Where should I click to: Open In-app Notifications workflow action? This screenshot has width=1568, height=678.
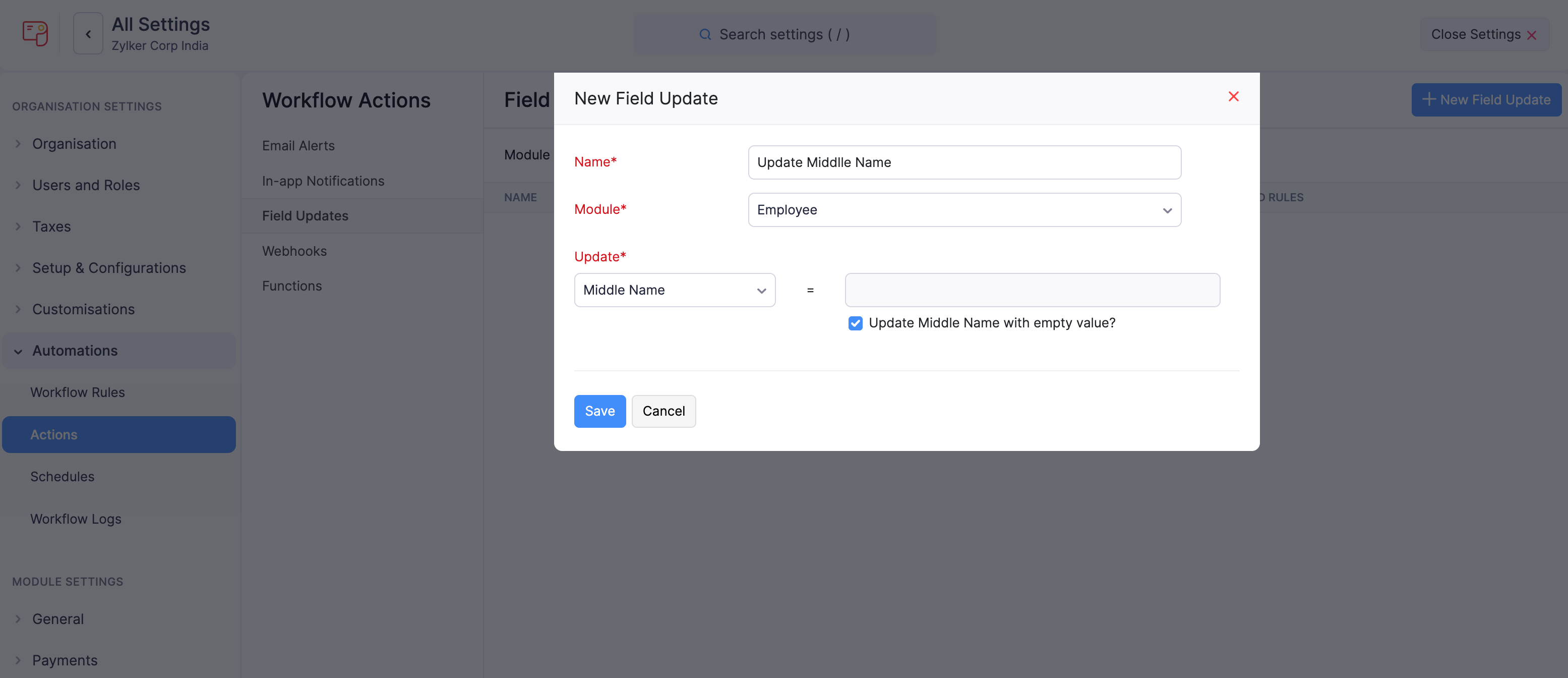click(x=323, y=181)
